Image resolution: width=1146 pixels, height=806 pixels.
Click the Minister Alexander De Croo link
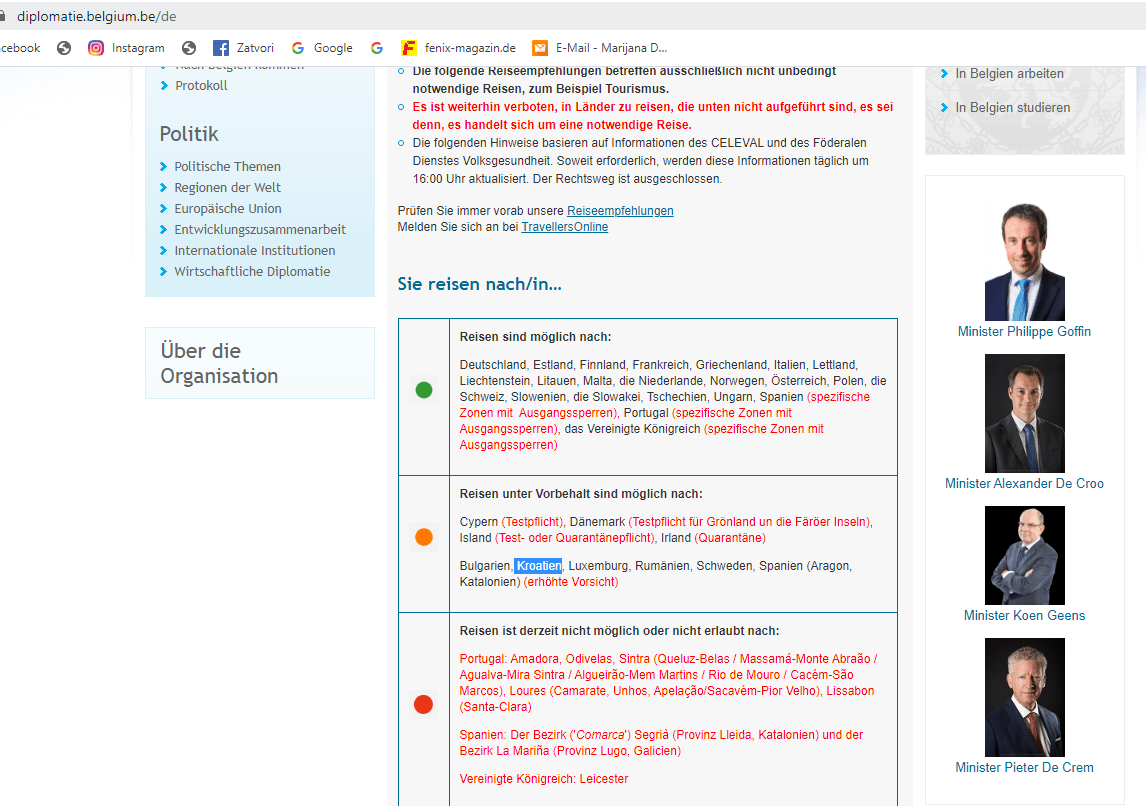click(x=1024, y=484)
